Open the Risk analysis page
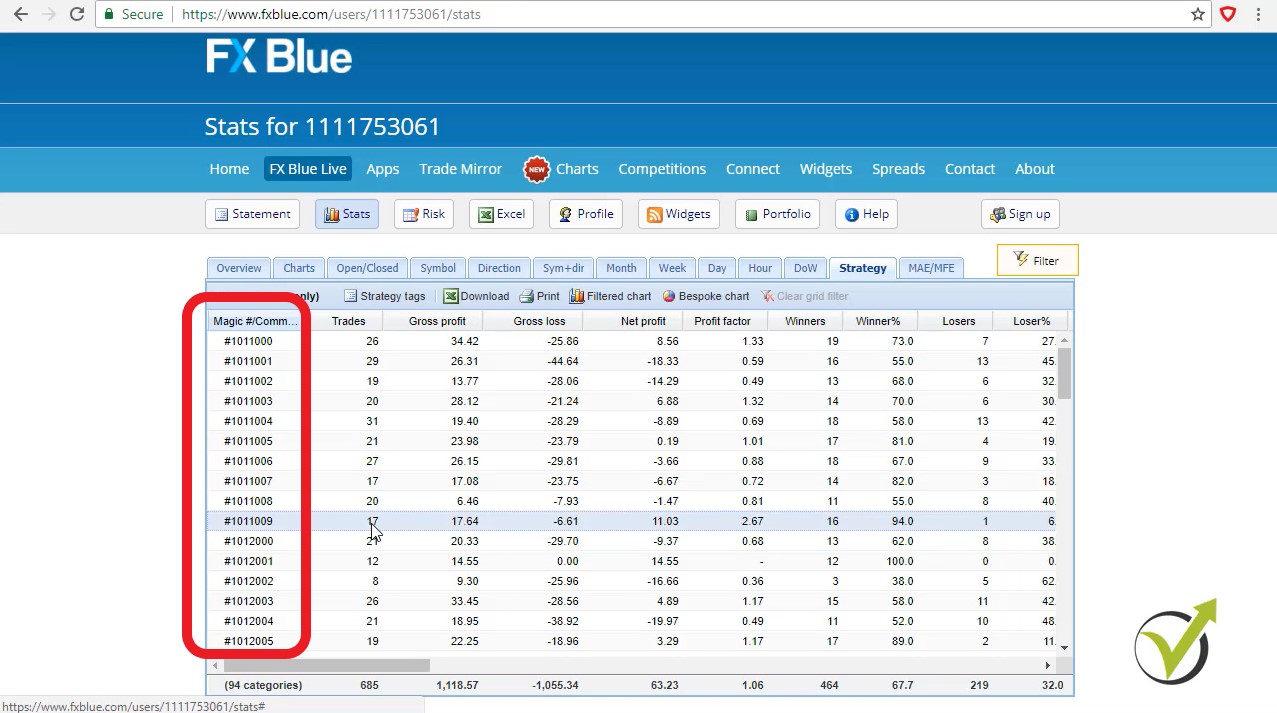 (x=423, y=213)
